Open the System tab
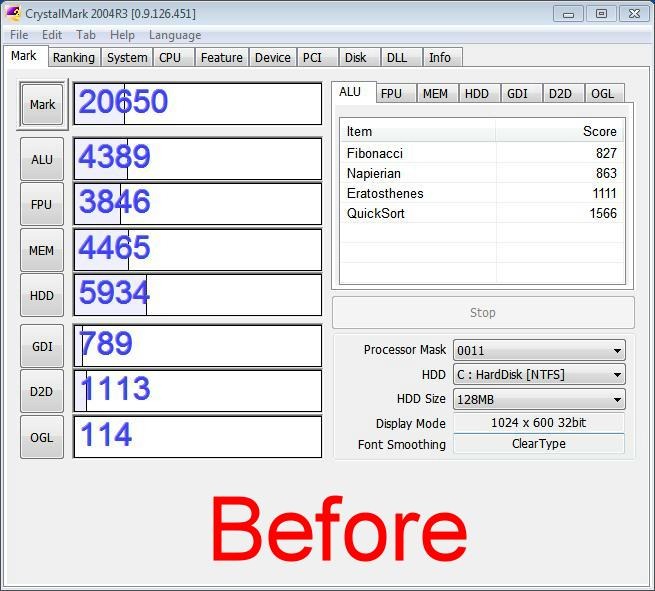655x591 pixels. coord(127,58)
